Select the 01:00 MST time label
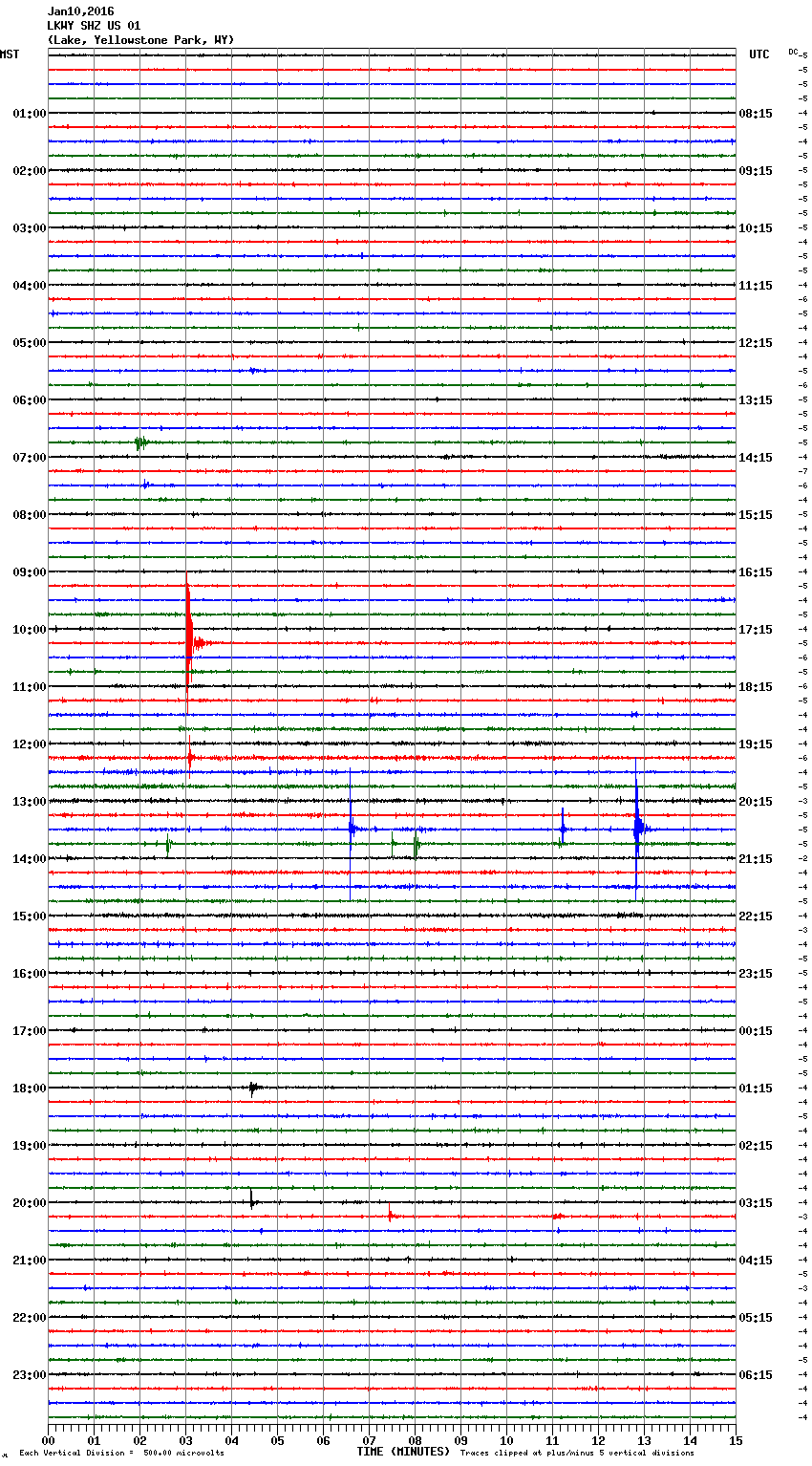812x1466 pixels. (29, 114)
